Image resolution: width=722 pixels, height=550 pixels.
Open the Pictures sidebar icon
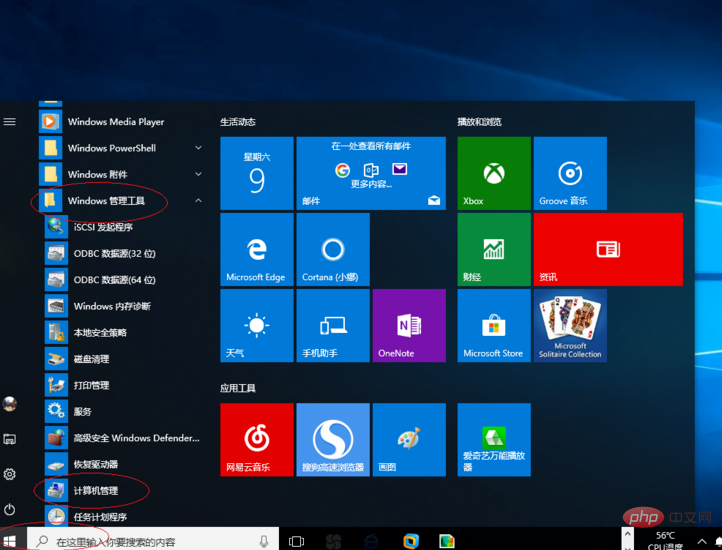pos(10,439)
